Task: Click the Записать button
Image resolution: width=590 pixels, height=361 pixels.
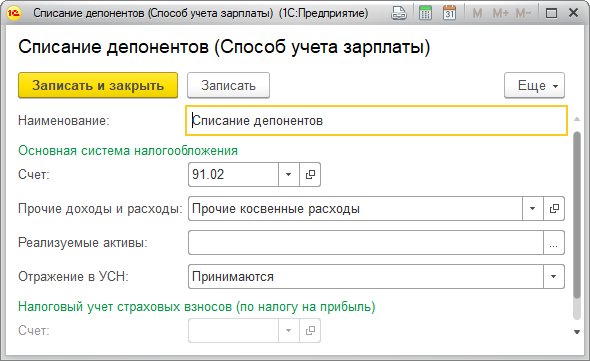Action: click(228, 85)
